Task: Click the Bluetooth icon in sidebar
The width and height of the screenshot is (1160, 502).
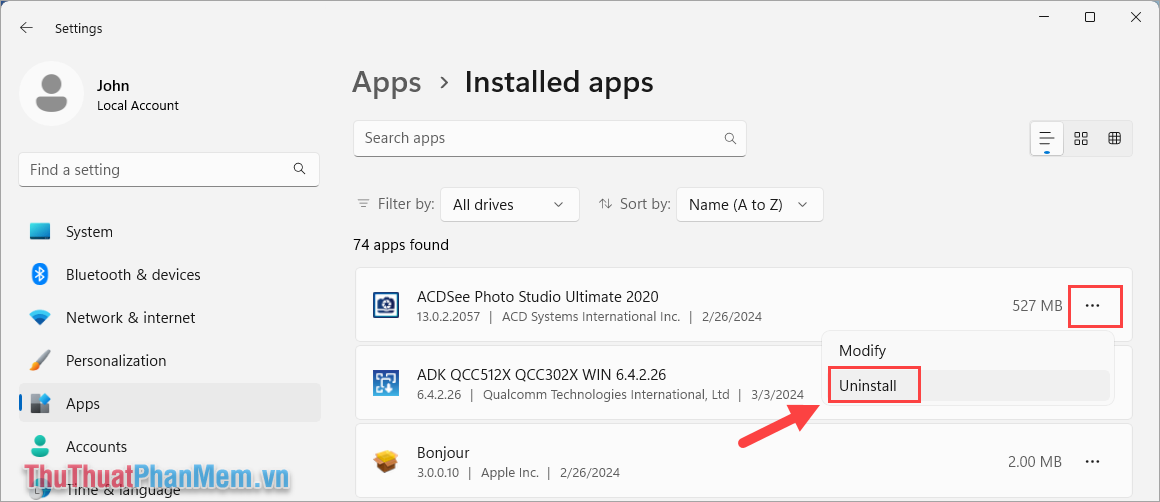Action: 40,274
